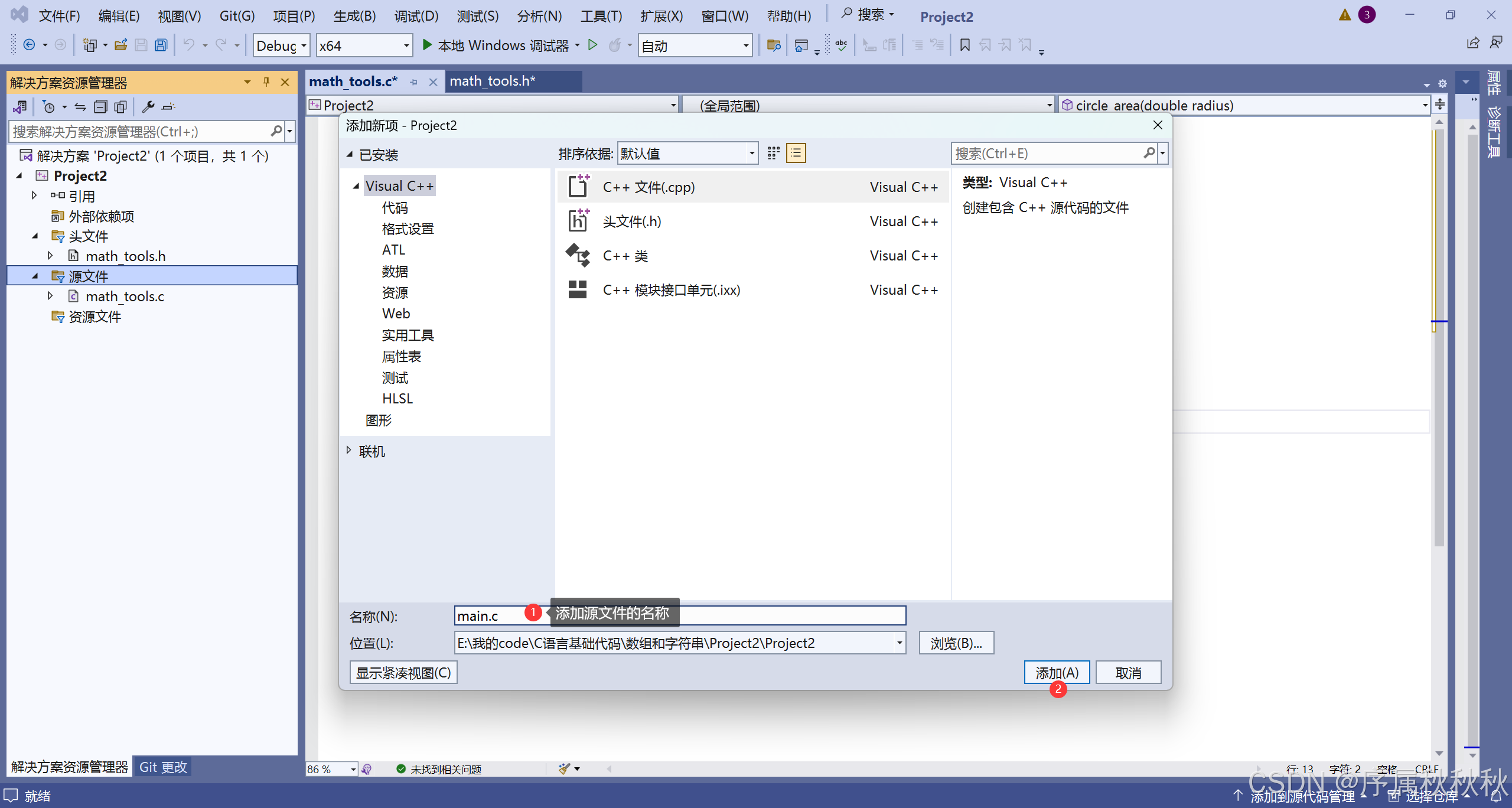Select the C++ class template icon
1512x808 pixels.
[578, 256]
